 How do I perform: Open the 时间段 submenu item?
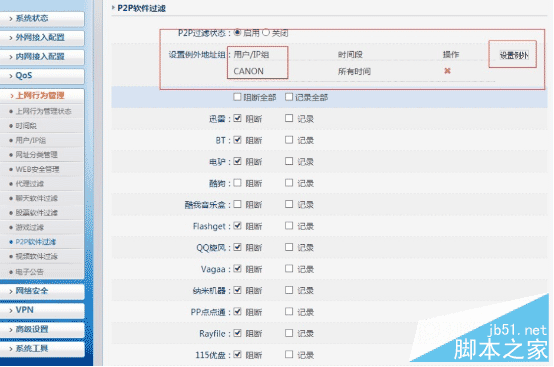click(26, 126)
